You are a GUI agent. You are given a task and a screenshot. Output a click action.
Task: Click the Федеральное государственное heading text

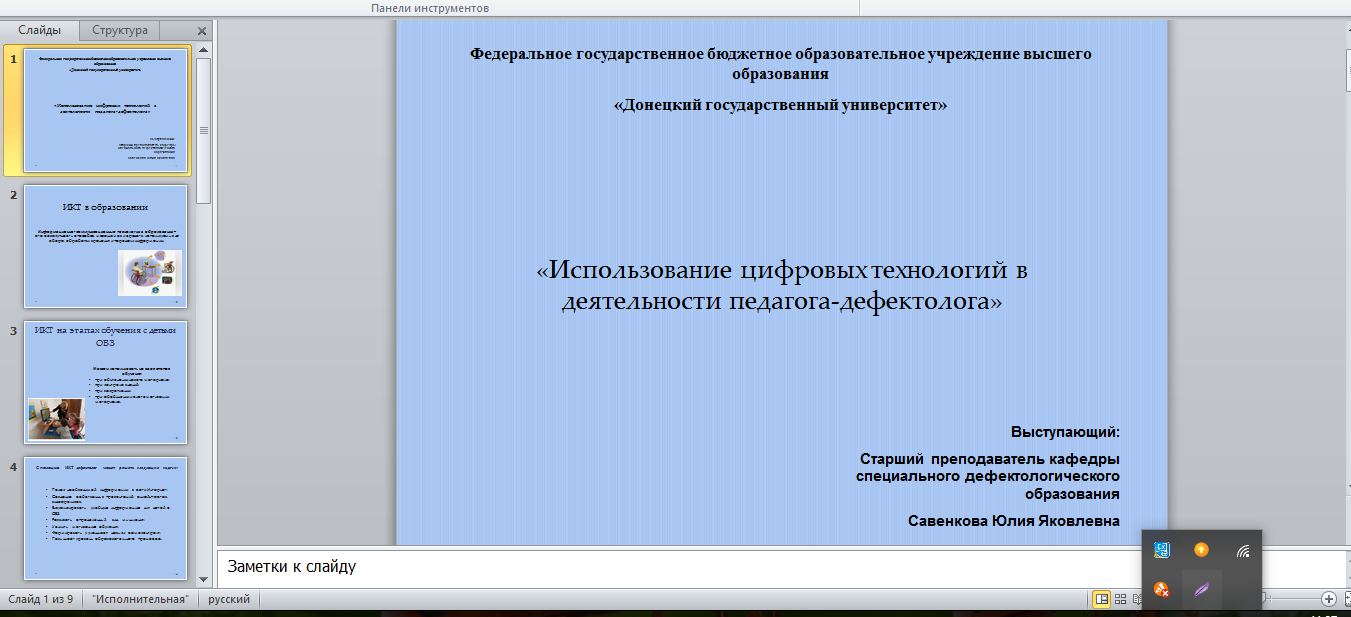click(781, 63)
